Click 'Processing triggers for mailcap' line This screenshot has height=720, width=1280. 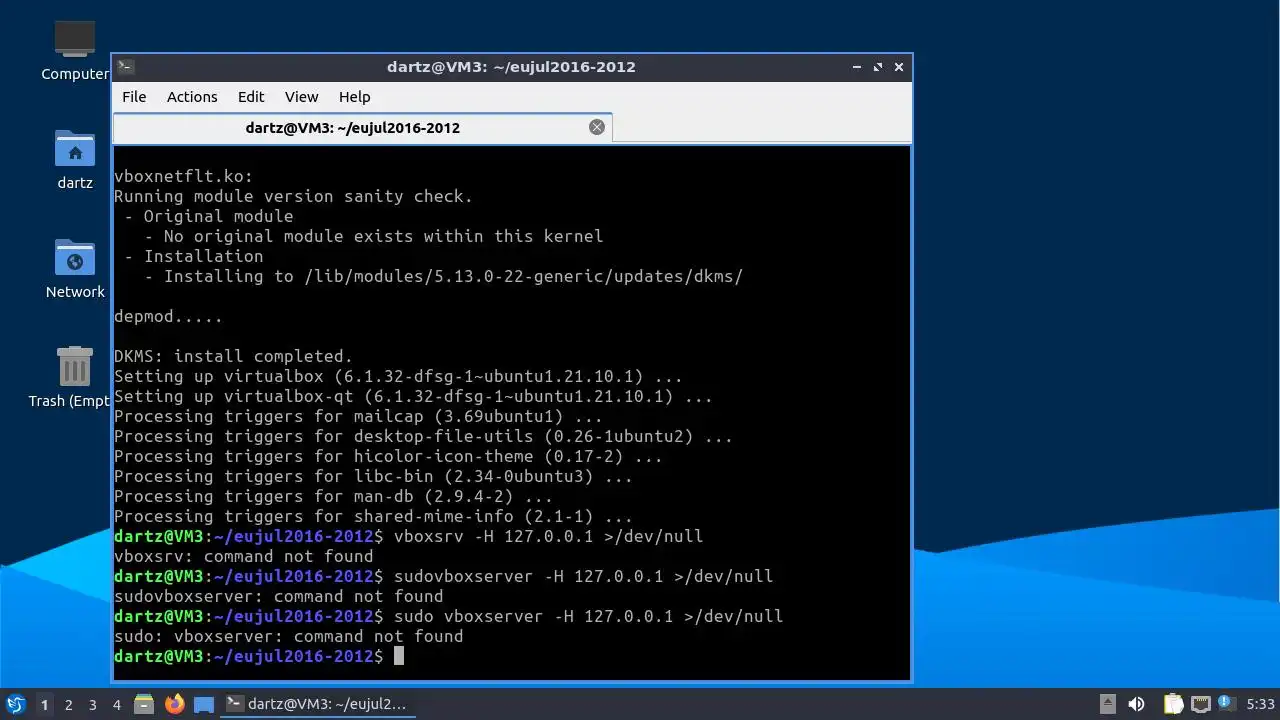[x=359, y=416]
